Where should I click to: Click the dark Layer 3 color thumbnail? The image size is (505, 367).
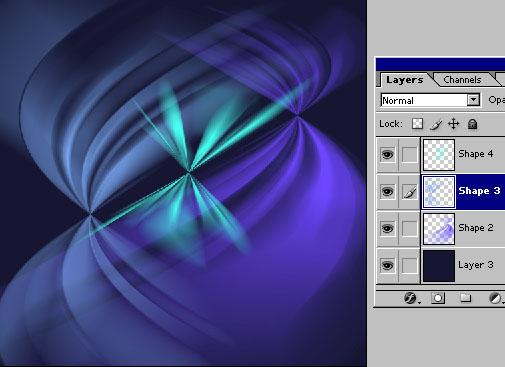[439, 266]
